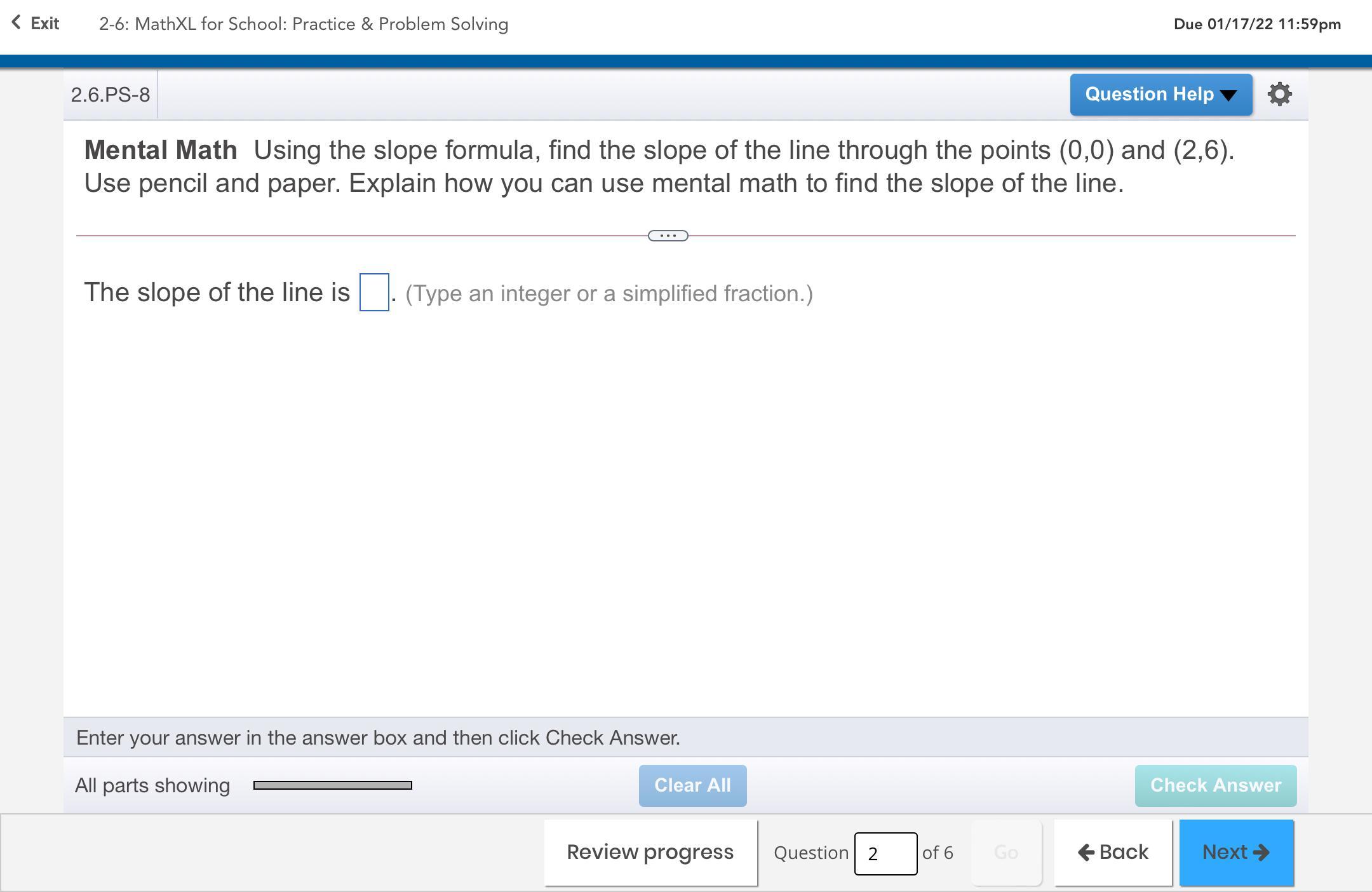The height and width of the screenshot is (892, 1372).
Task: Open Review progress
Action: 650,853
